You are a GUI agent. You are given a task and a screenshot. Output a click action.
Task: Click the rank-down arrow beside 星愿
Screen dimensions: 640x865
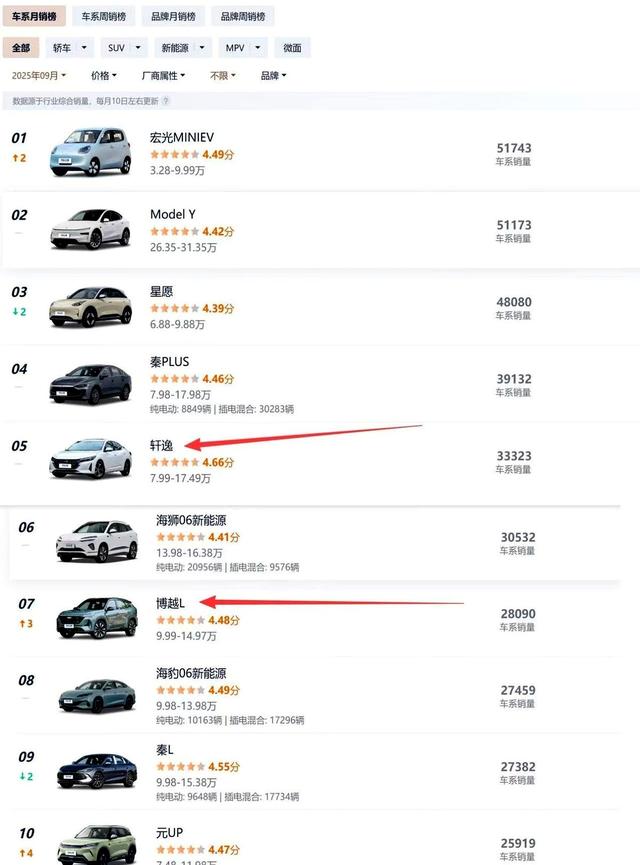pos(19,311)
